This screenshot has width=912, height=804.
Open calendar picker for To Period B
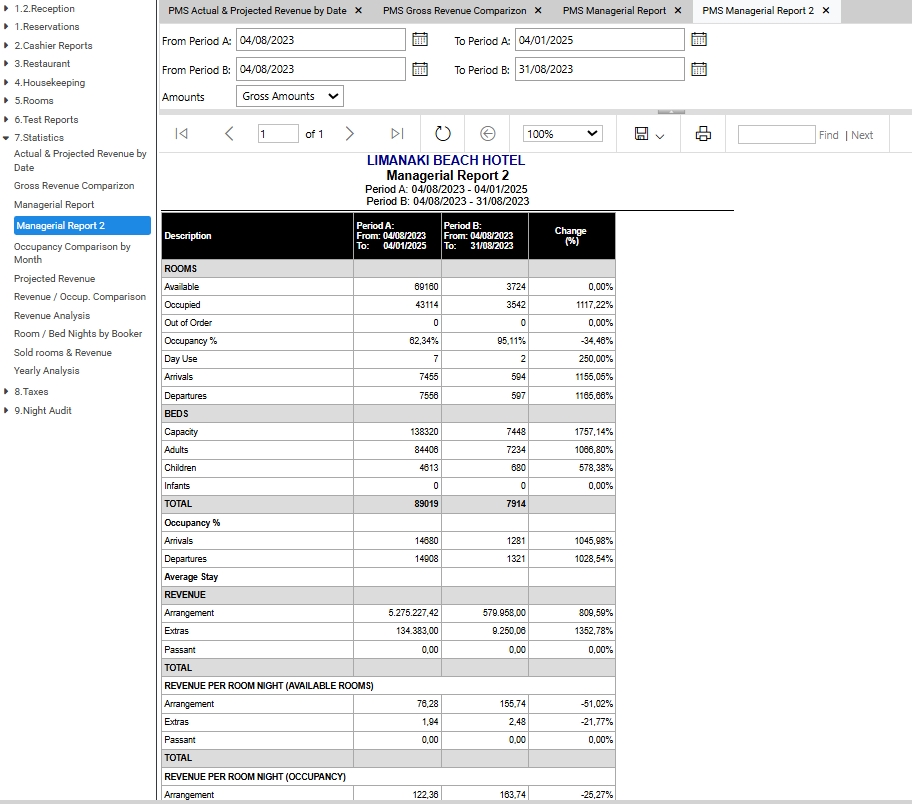pos(699,69)
